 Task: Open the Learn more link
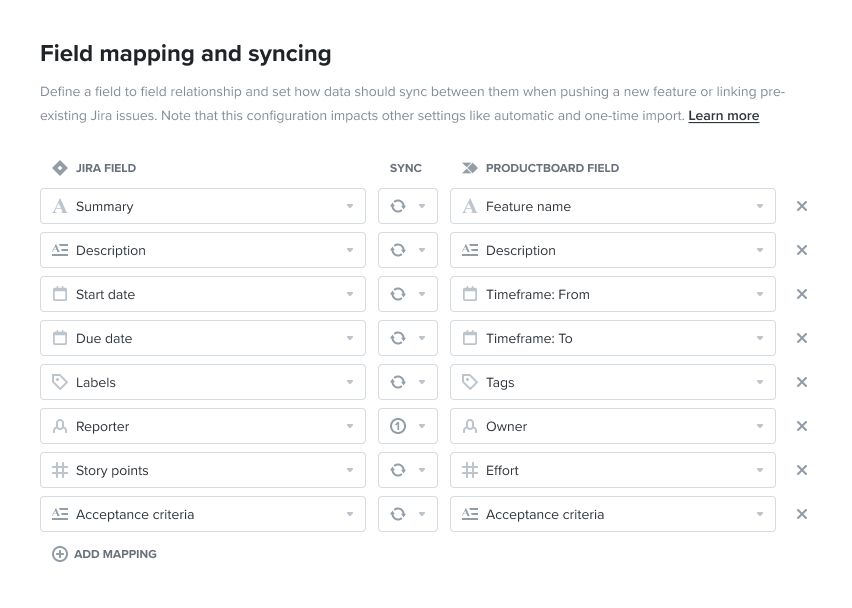[723, 116]
